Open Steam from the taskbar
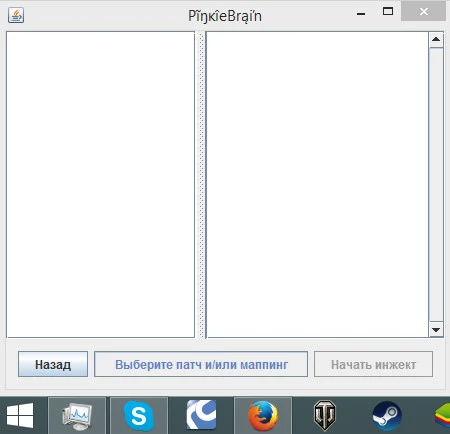The height and width of the screenshot is (434, 450). [x=387, y=416]
